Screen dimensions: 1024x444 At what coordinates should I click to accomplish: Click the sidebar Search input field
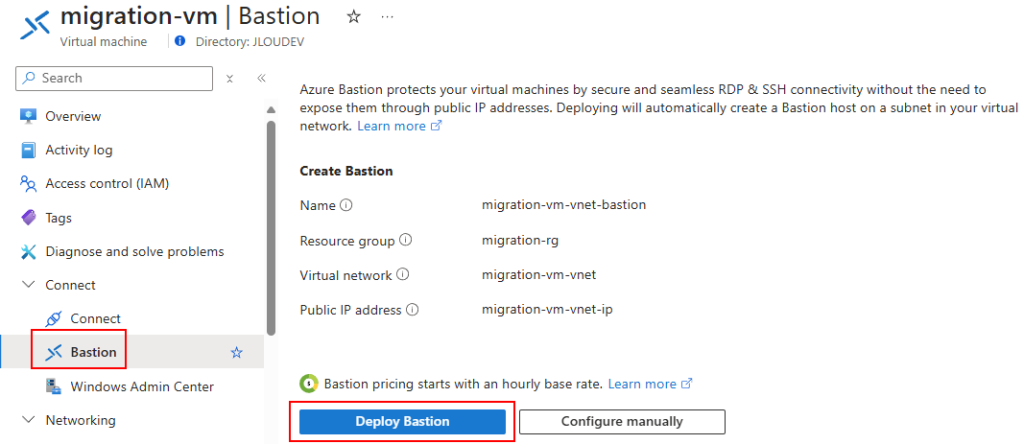(120, 78)
